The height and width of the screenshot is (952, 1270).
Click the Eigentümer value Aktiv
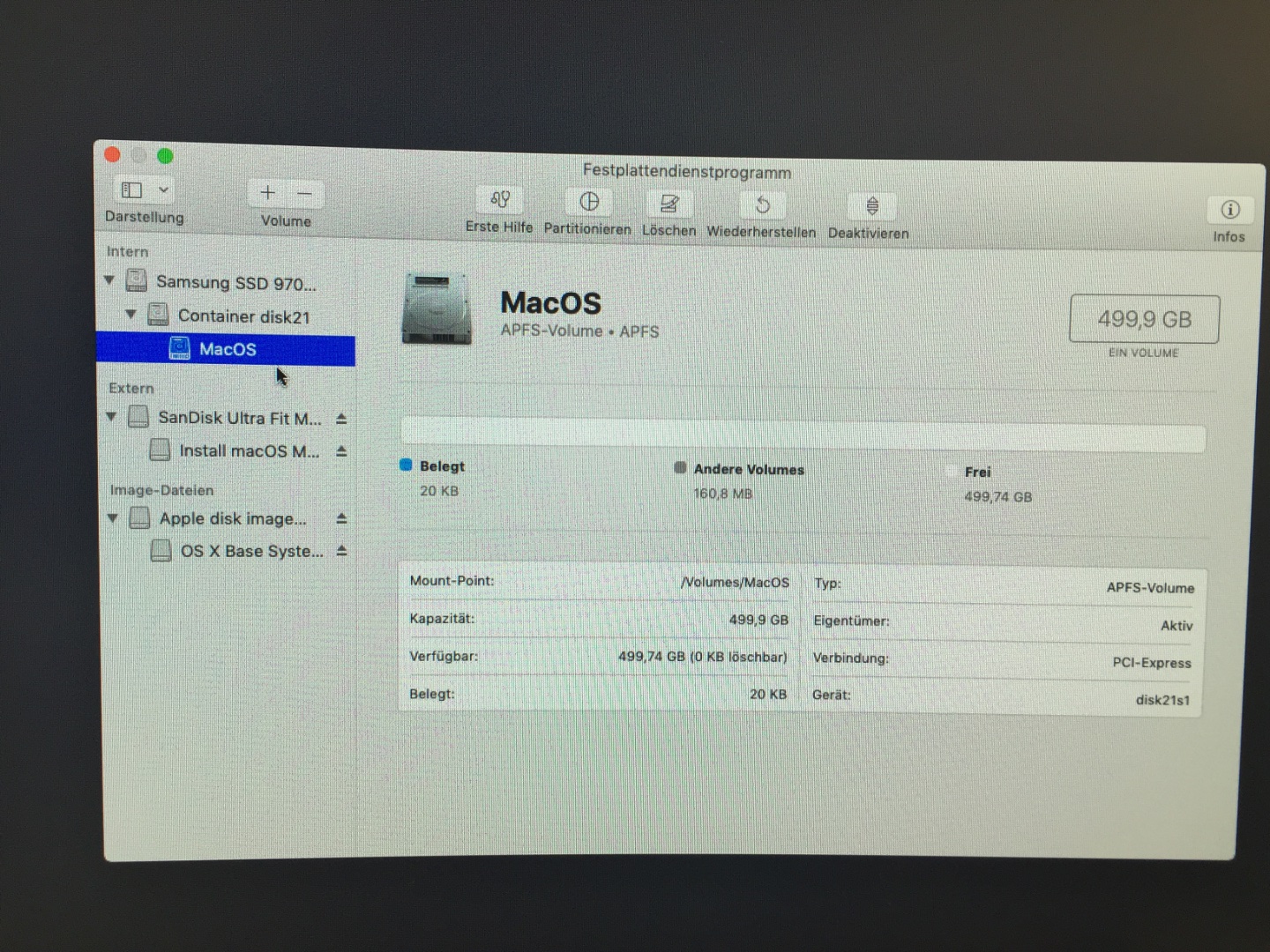tap(1177, 626)
